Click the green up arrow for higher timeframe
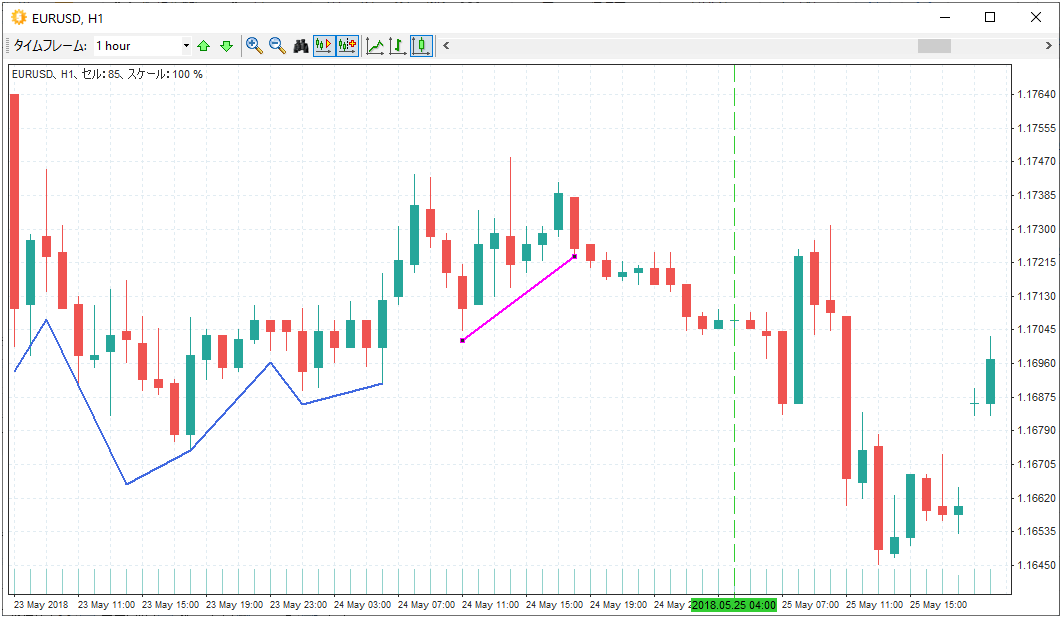1064x620 pixels. 204,46
